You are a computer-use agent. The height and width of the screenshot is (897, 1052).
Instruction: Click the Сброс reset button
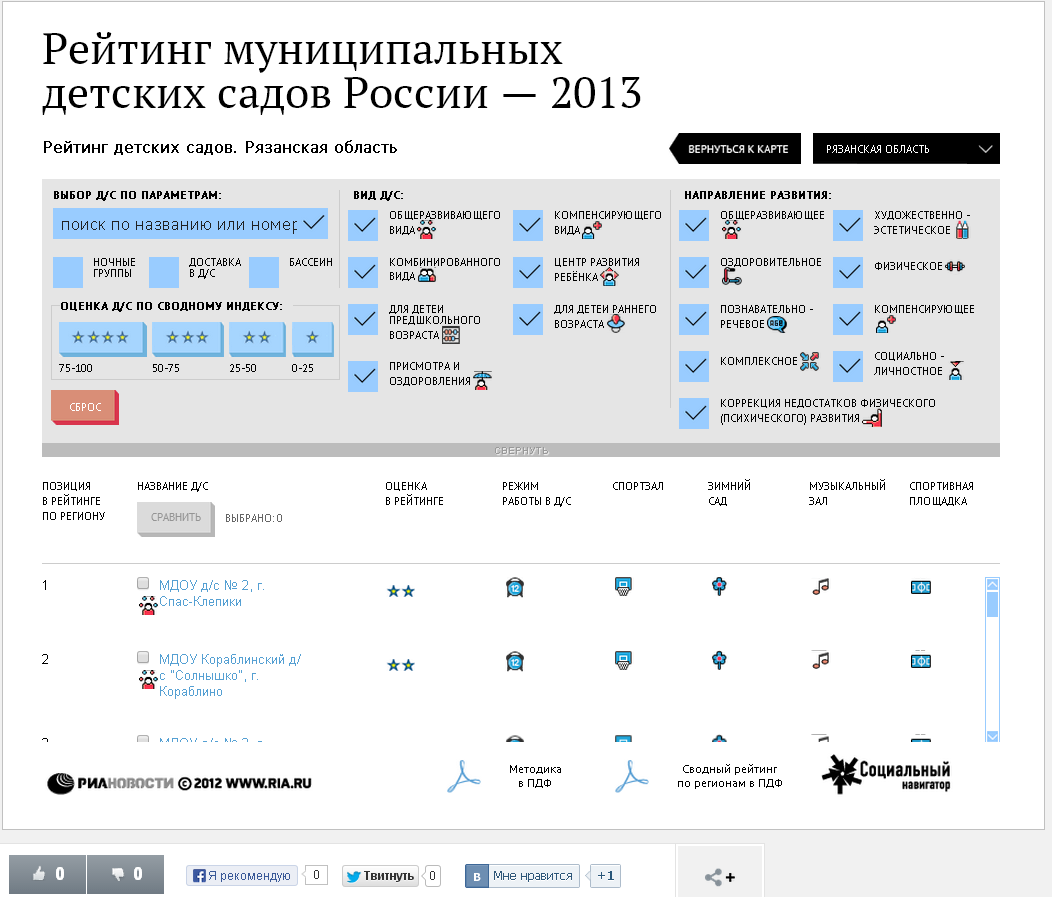(x=85, y=407)
